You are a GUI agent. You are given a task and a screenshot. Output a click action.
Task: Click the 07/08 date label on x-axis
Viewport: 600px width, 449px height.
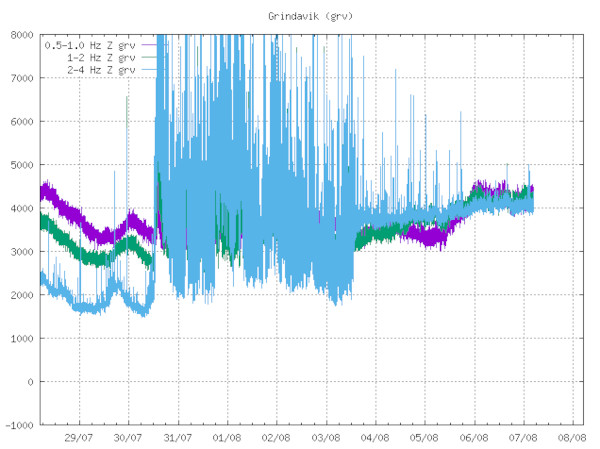click(x=522, y=437)
